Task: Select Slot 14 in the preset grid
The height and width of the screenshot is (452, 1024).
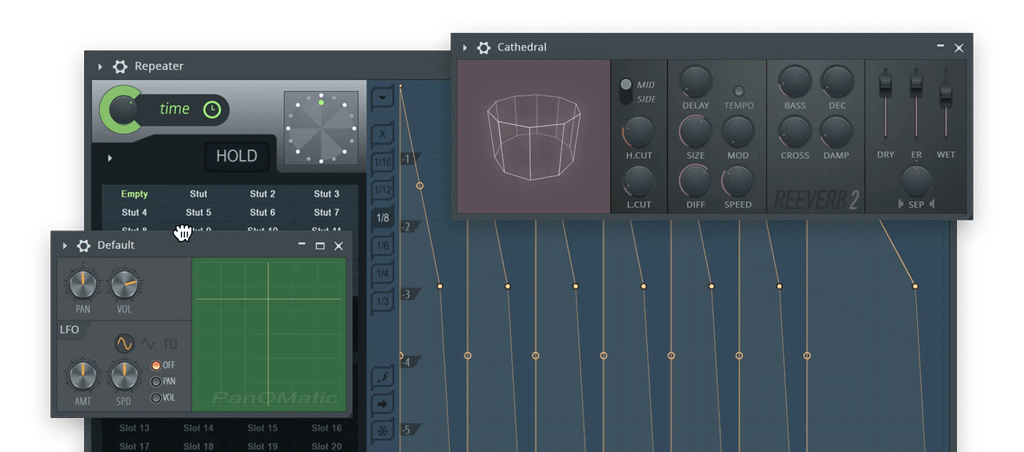Action: point(199,428)
